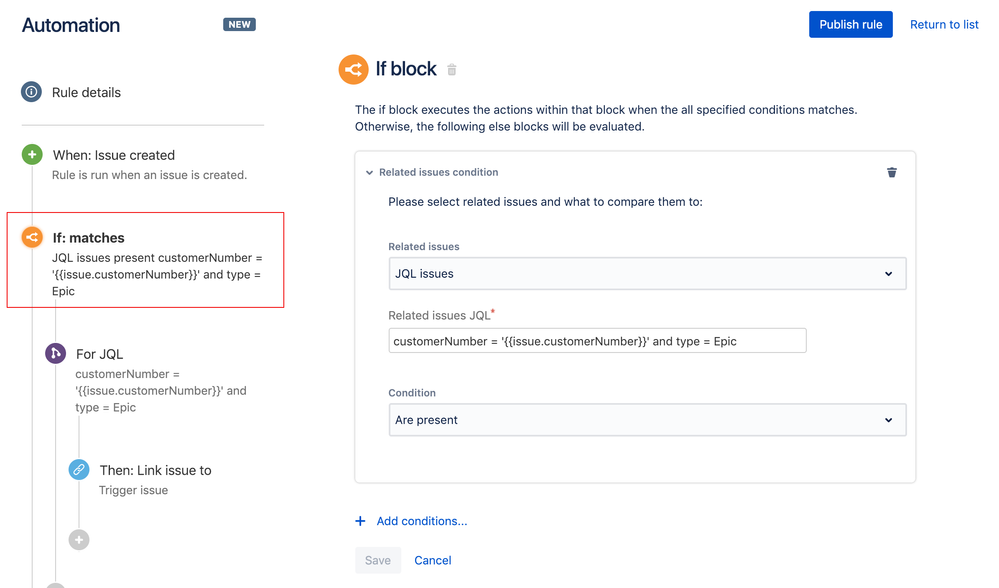Click Return to list link

point(944,24)
